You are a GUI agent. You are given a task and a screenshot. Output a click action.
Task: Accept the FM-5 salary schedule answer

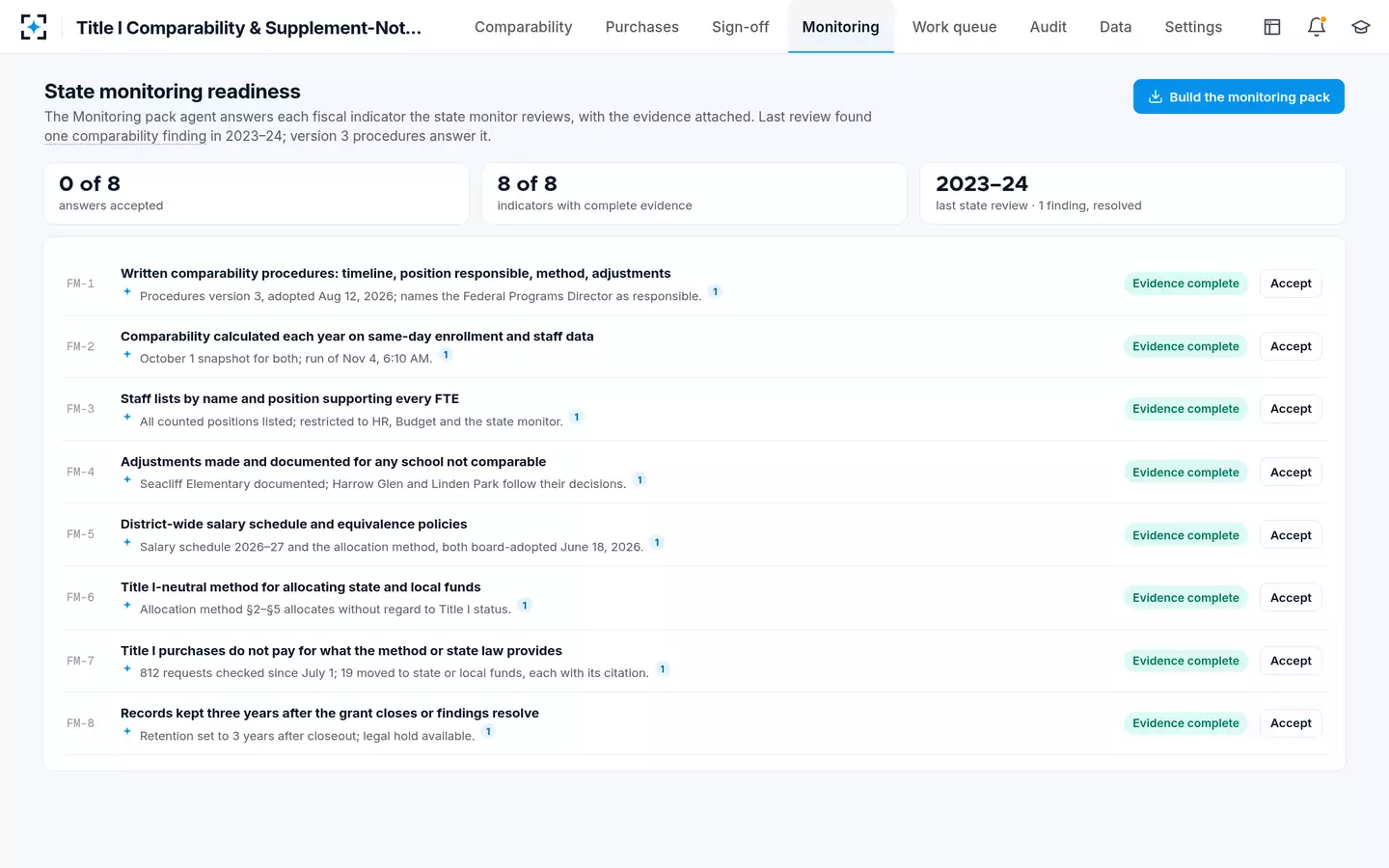tap(1291, 535)
